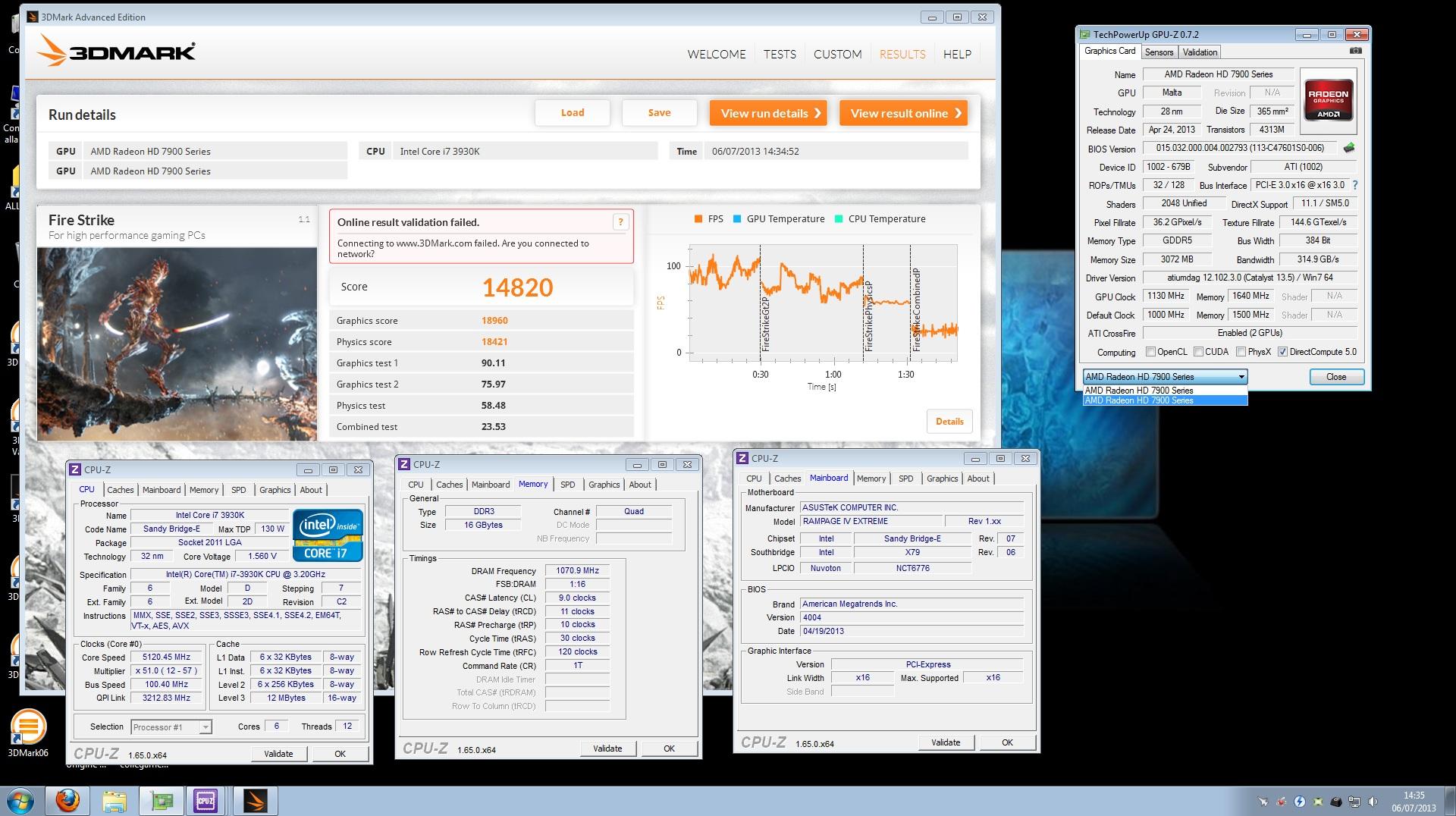This screenshot has width=1456, height=816.
Task: Open the Processor #1 selection dropdown
Action: pyautogui.click(x=171, y=727)
